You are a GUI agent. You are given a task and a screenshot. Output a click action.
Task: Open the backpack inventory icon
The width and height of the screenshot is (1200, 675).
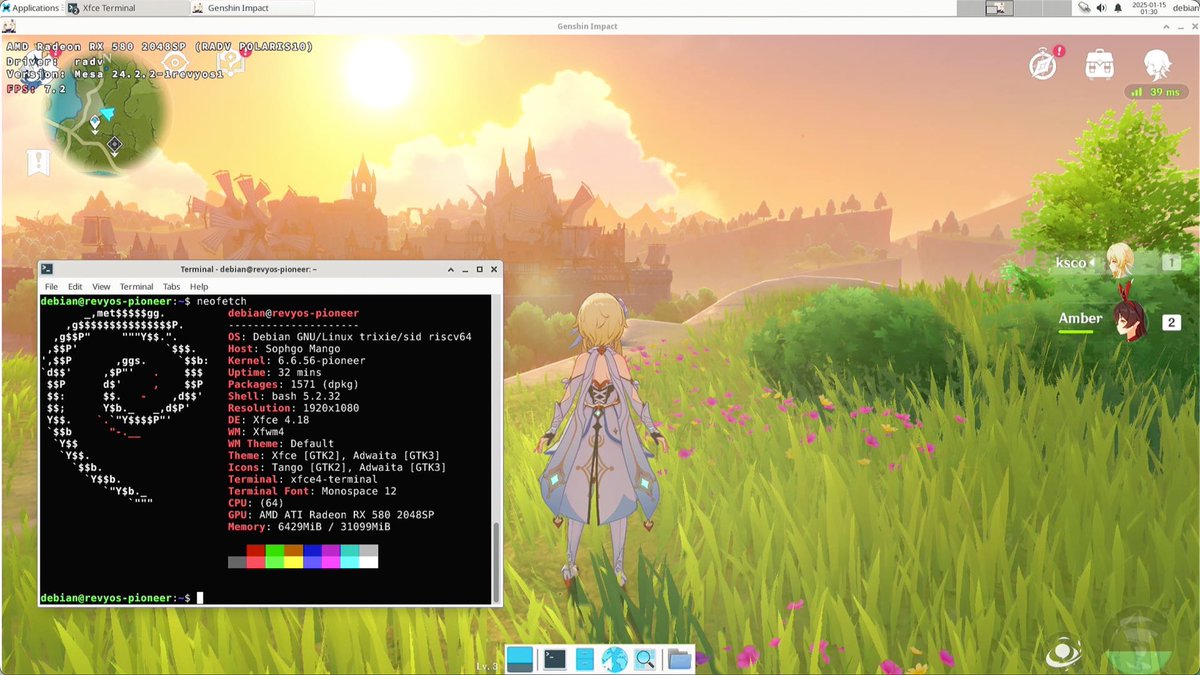(x=1100, y=65)
